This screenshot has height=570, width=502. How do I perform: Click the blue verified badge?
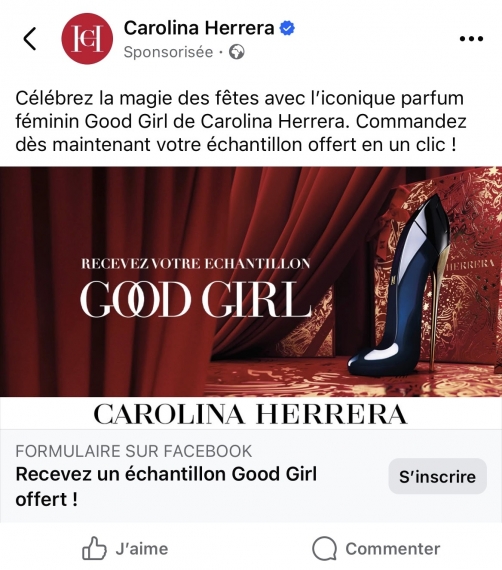[287, 28]
